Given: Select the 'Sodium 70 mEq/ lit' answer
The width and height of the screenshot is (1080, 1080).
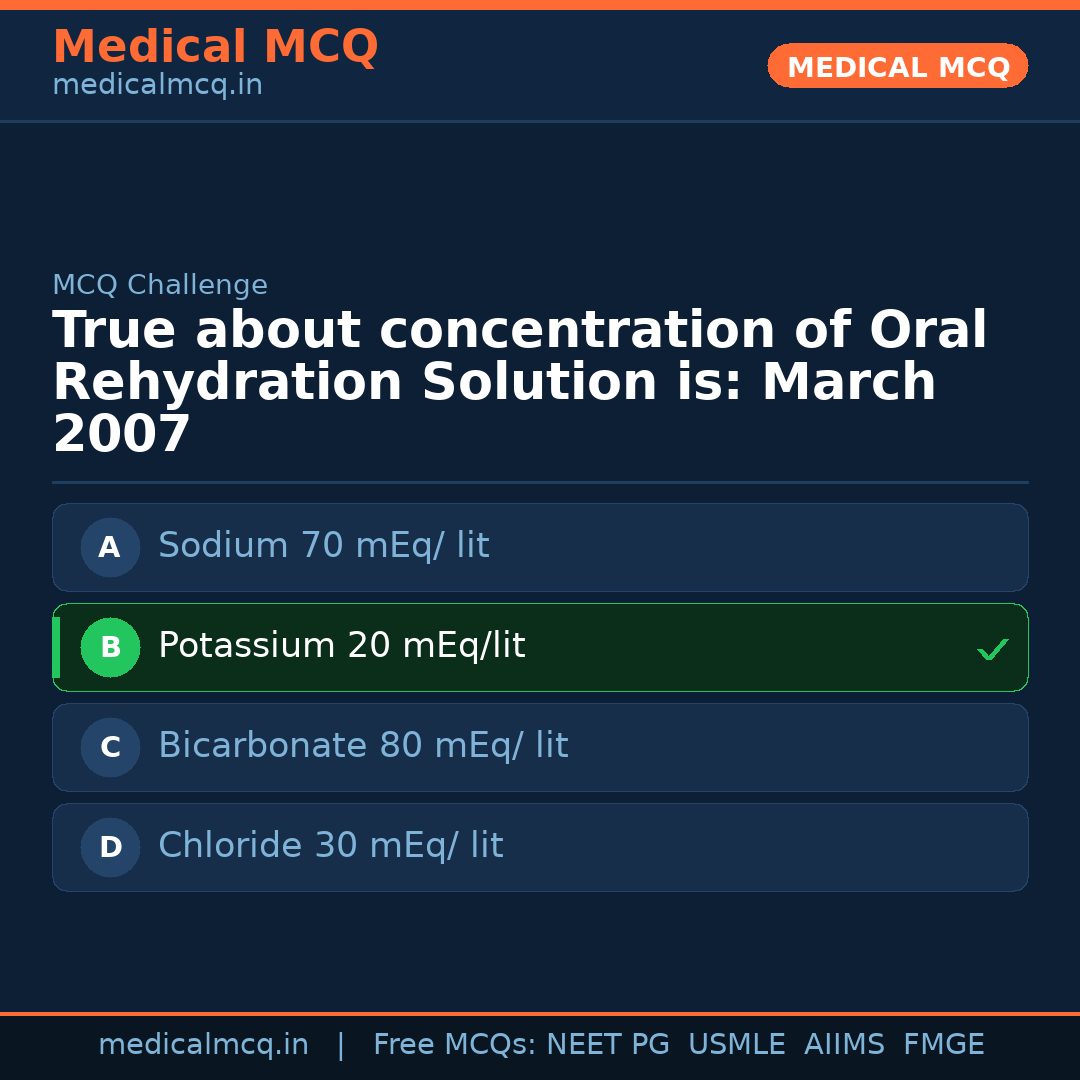Looking at the screenshot, I should pos(323,546).
